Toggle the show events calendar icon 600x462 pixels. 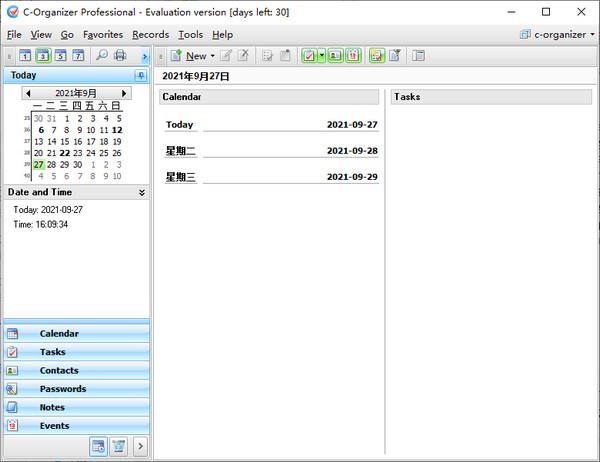click(353, 56)
